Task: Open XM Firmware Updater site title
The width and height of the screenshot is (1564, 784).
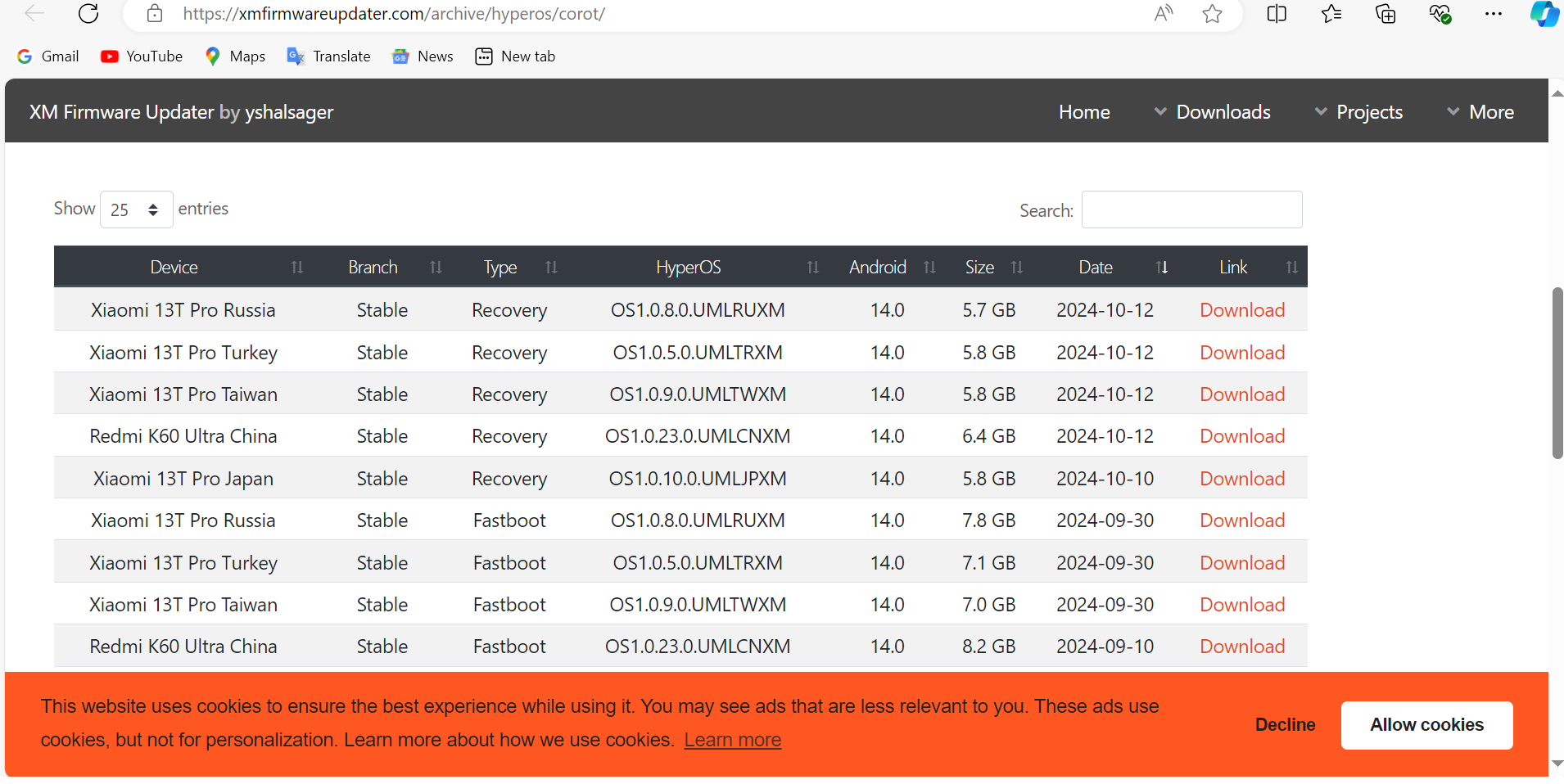Action: coord(181,112)
